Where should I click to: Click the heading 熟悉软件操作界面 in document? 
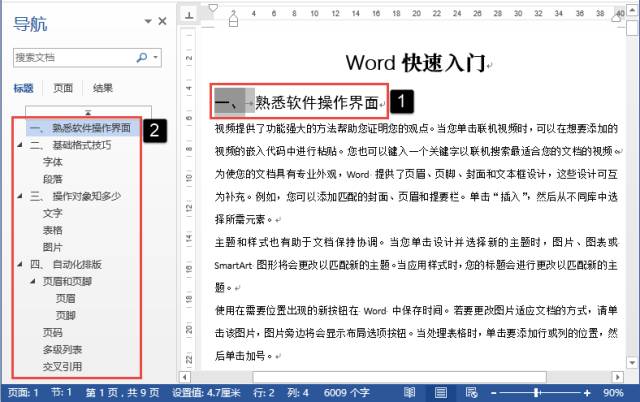pos(317,102)
